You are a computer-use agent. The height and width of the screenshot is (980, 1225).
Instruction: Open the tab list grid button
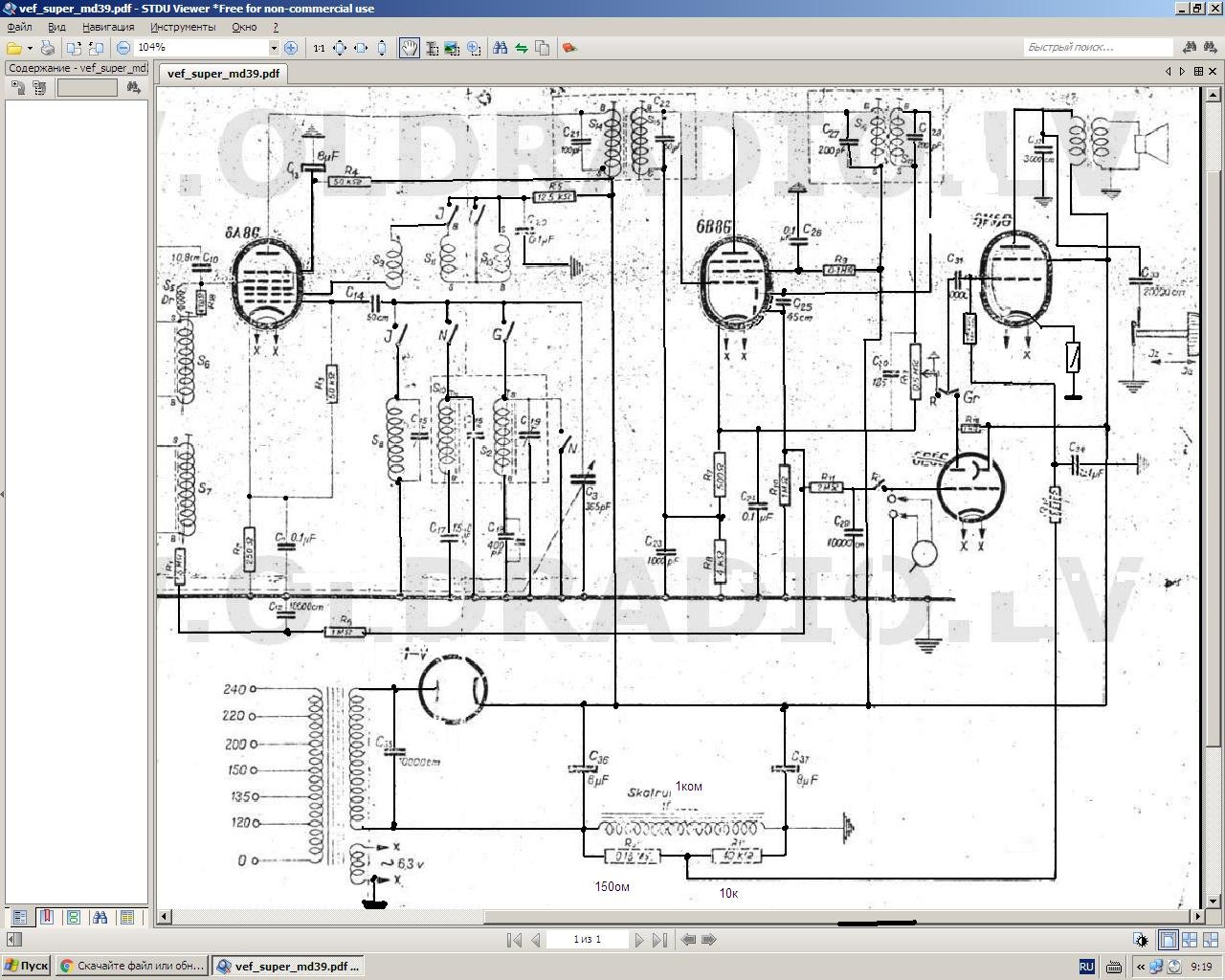1198,71
